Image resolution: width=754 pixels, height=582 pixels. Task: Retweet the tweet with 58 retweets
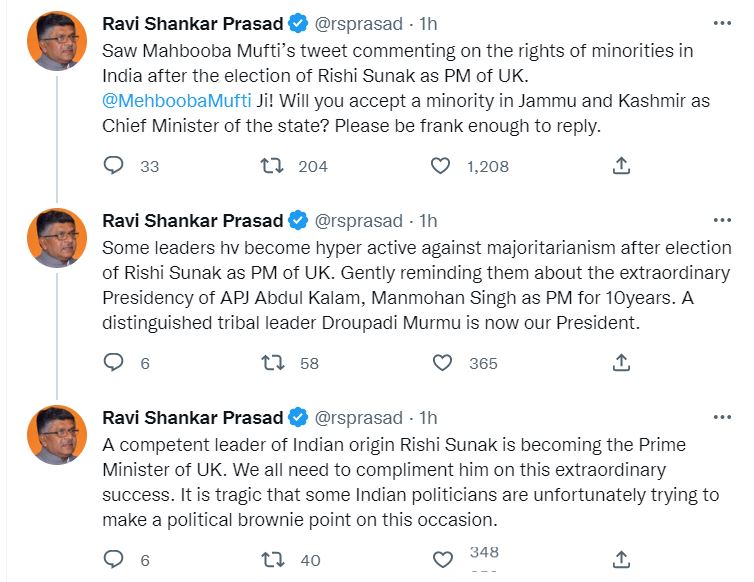pos(271,363)
